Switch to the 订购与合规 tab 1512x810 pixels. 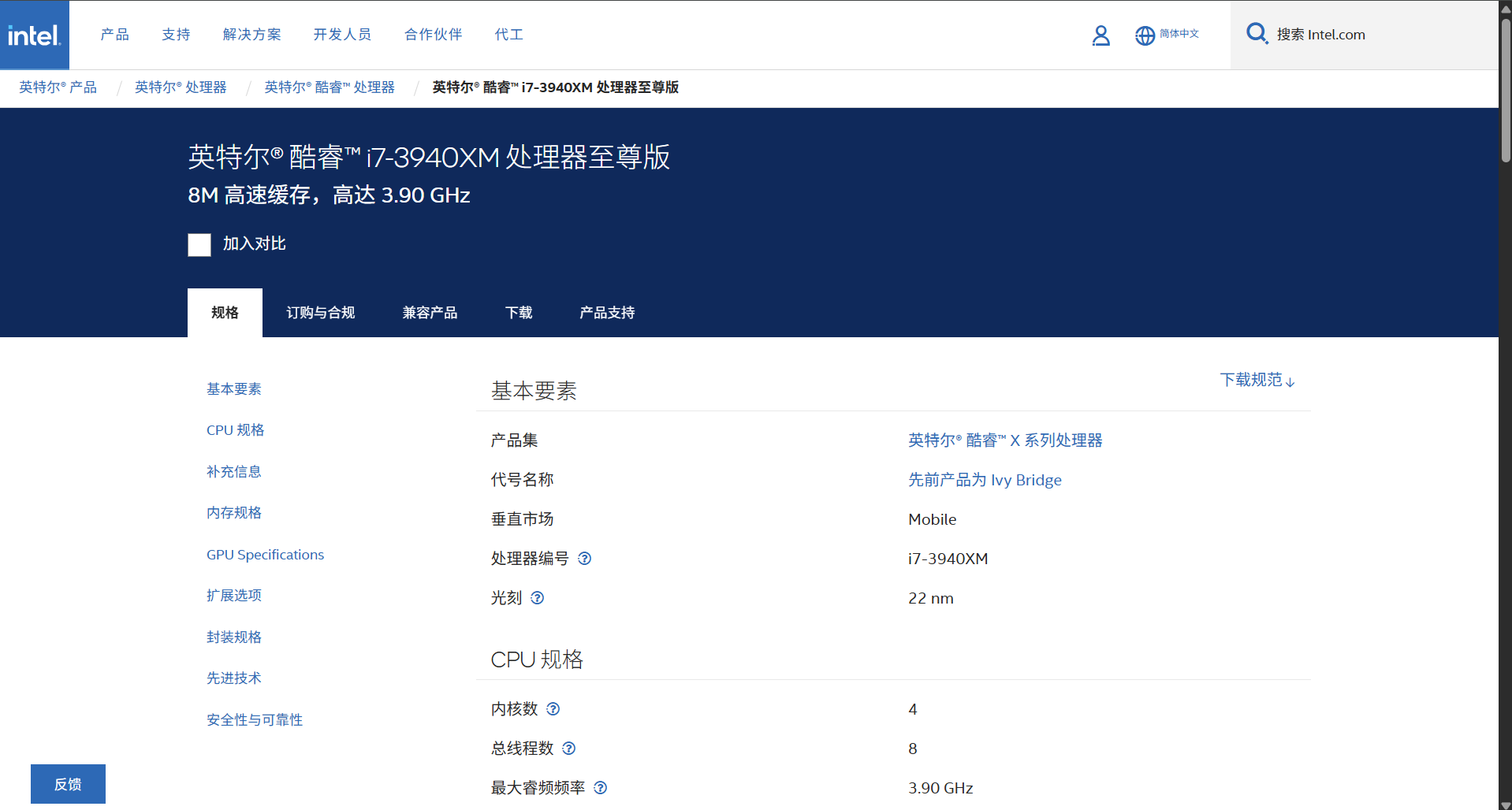(x=321, y=313)
